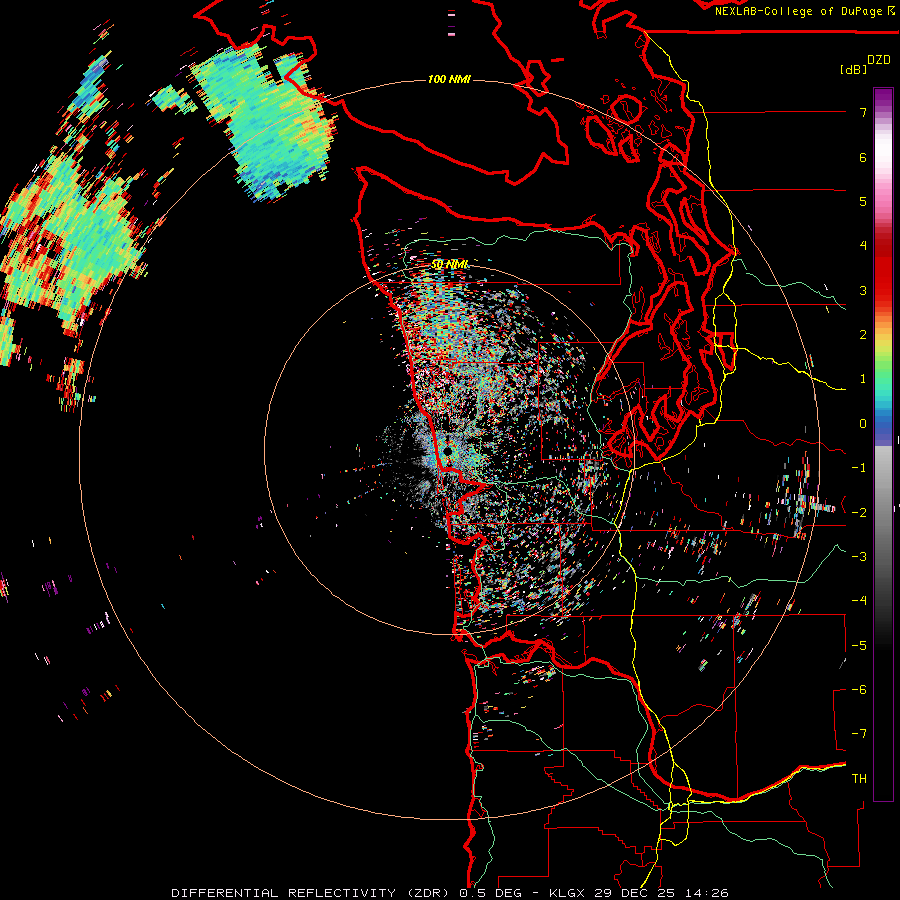Click the -6 dB value on color scale
The height and width of the screenshot is (900, 900).
859,690
